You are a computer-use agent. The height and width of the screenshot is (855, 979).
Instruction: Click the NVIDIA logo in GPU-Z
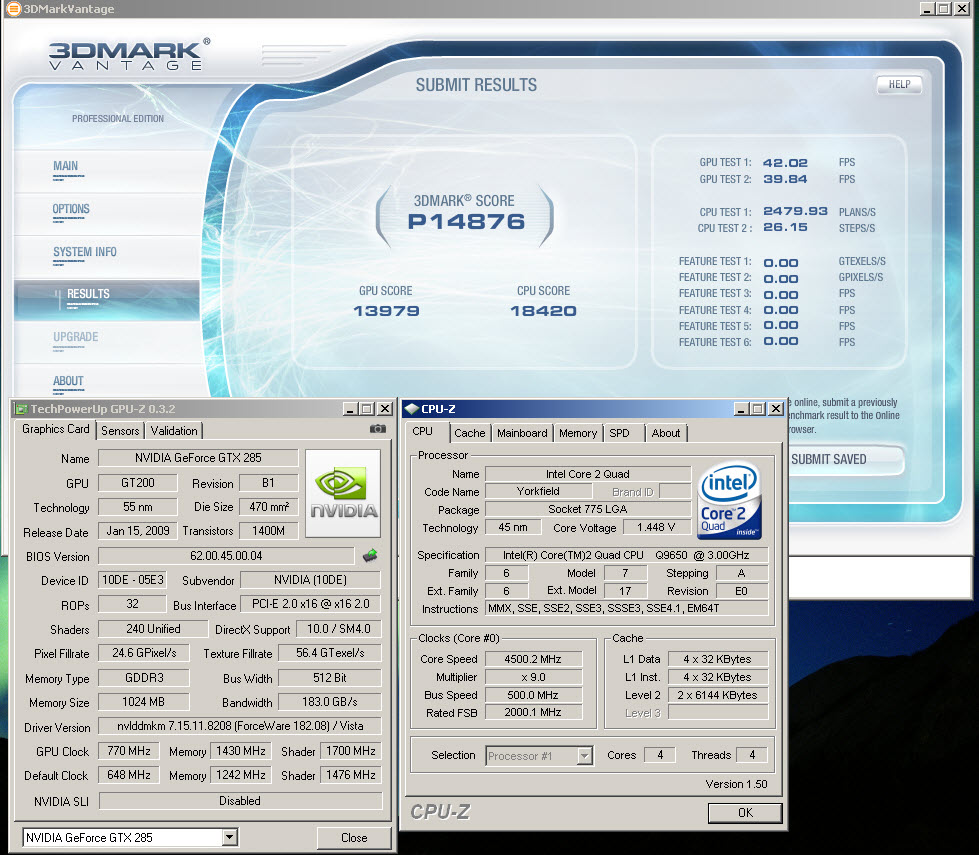(343, 493)
